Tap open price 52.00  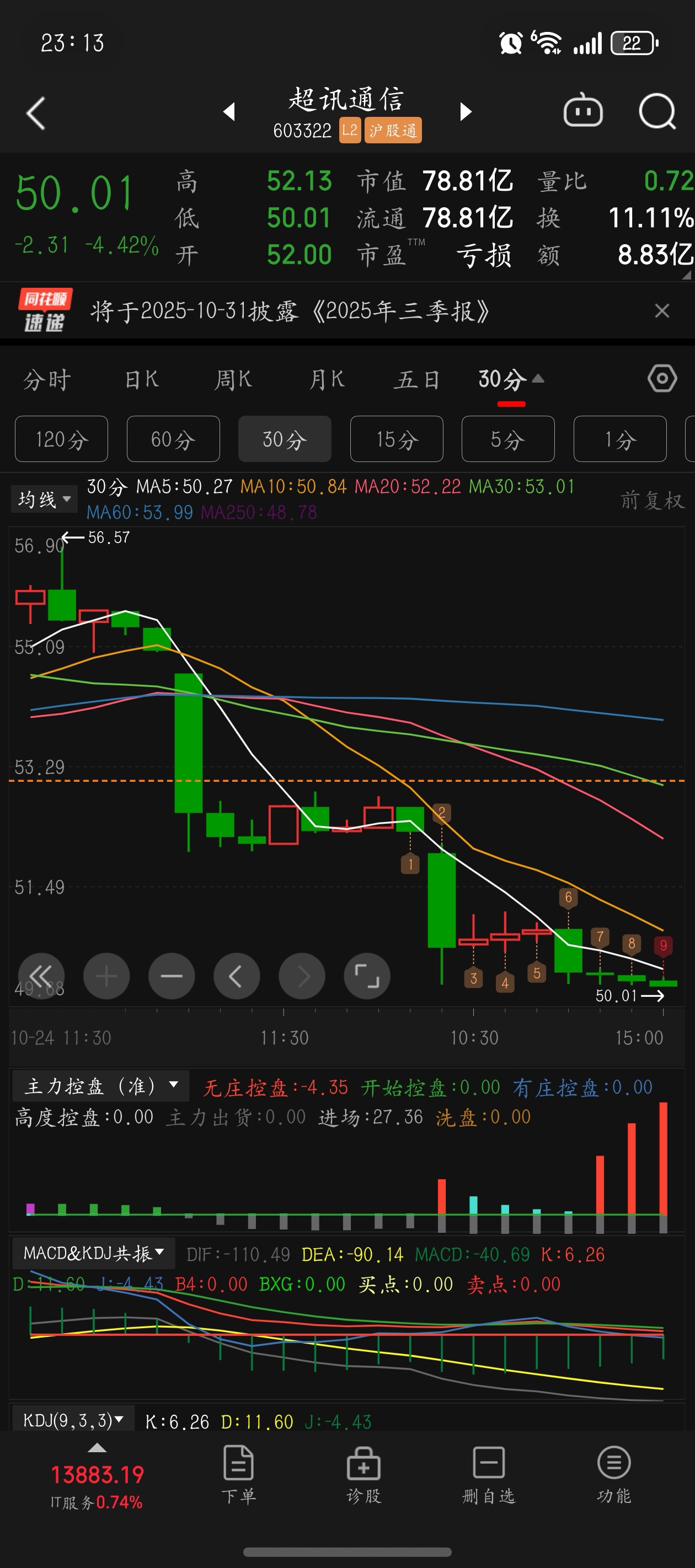click(x=299, y=255)
